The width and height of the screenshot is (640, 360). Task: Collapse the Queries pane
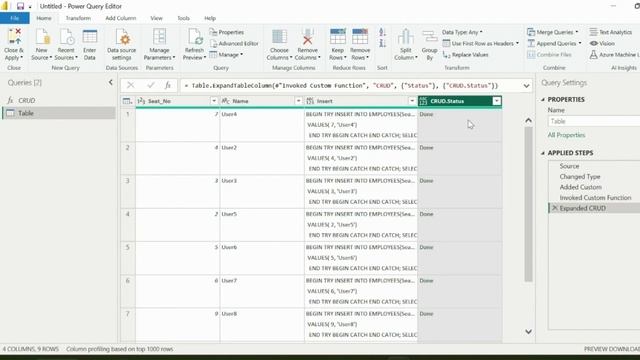point(111,82)
